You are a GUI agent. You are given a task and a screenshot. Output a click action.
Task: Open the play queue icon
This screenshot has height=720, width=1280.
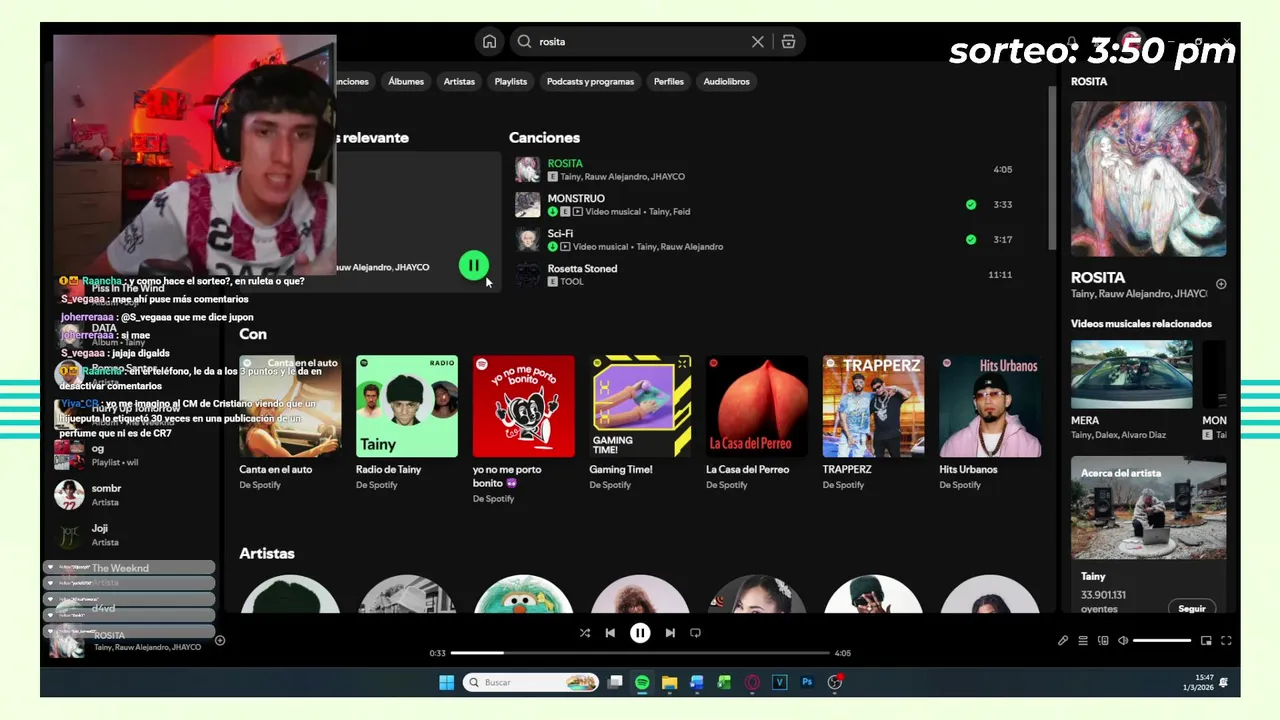click(1083, 641)
